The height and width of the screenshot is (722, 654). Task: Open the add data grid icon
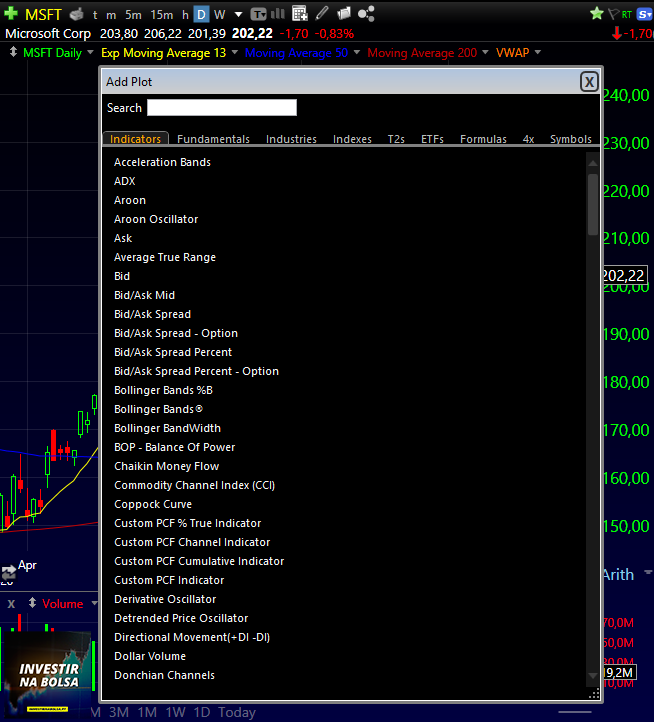click(x=300, y=14)
